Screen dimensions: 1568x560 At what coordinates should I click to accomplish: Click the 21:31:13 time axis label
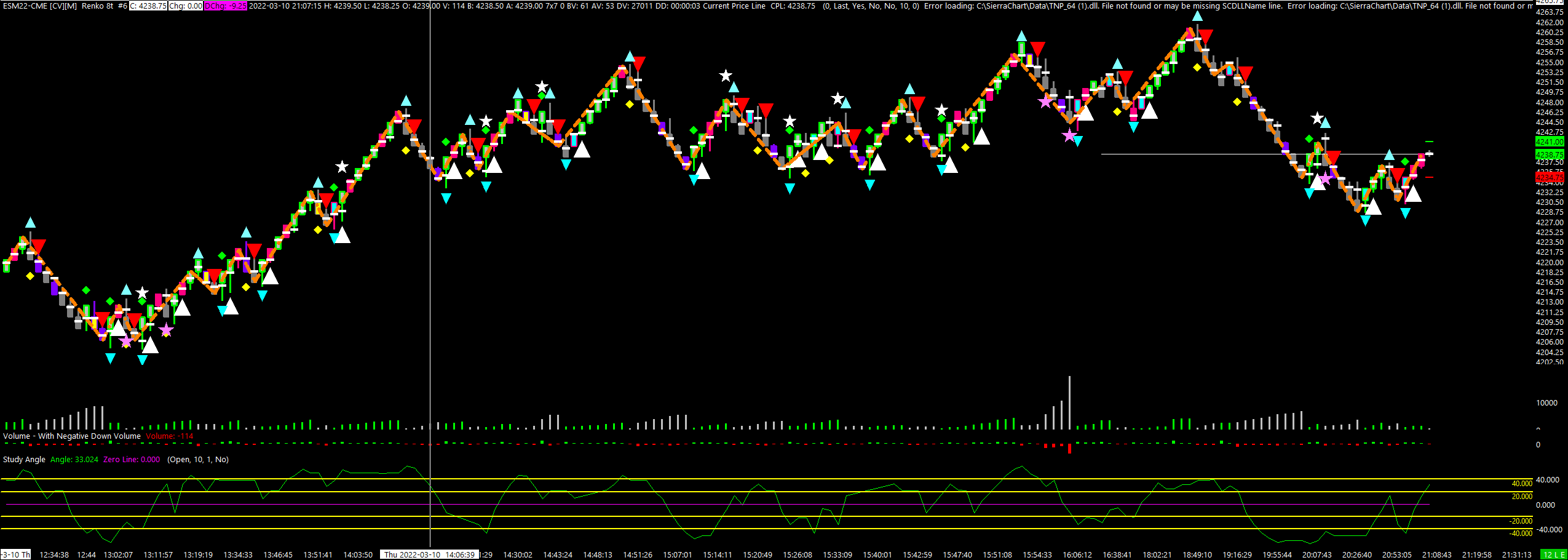tap(1517, 555)
